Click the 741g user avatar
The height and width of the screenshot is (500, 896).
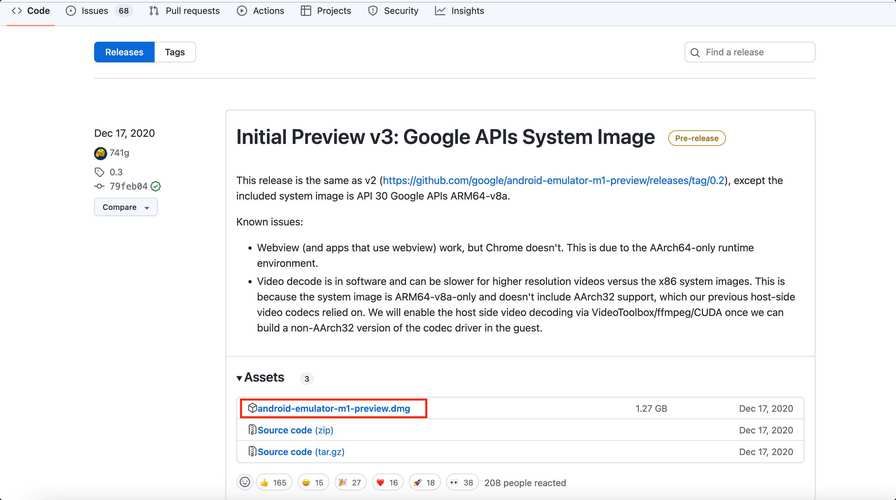(100, 153)
